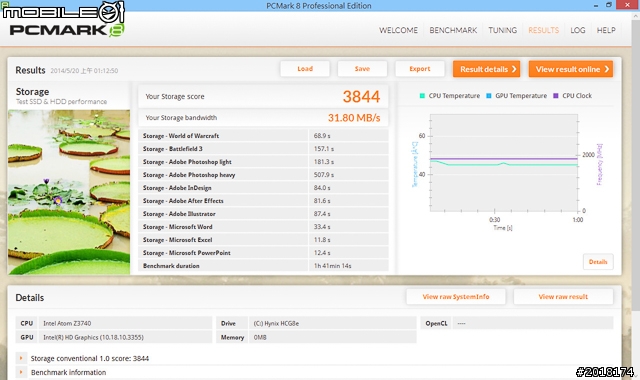Click the PCMark 8 logo

[67, 30]
